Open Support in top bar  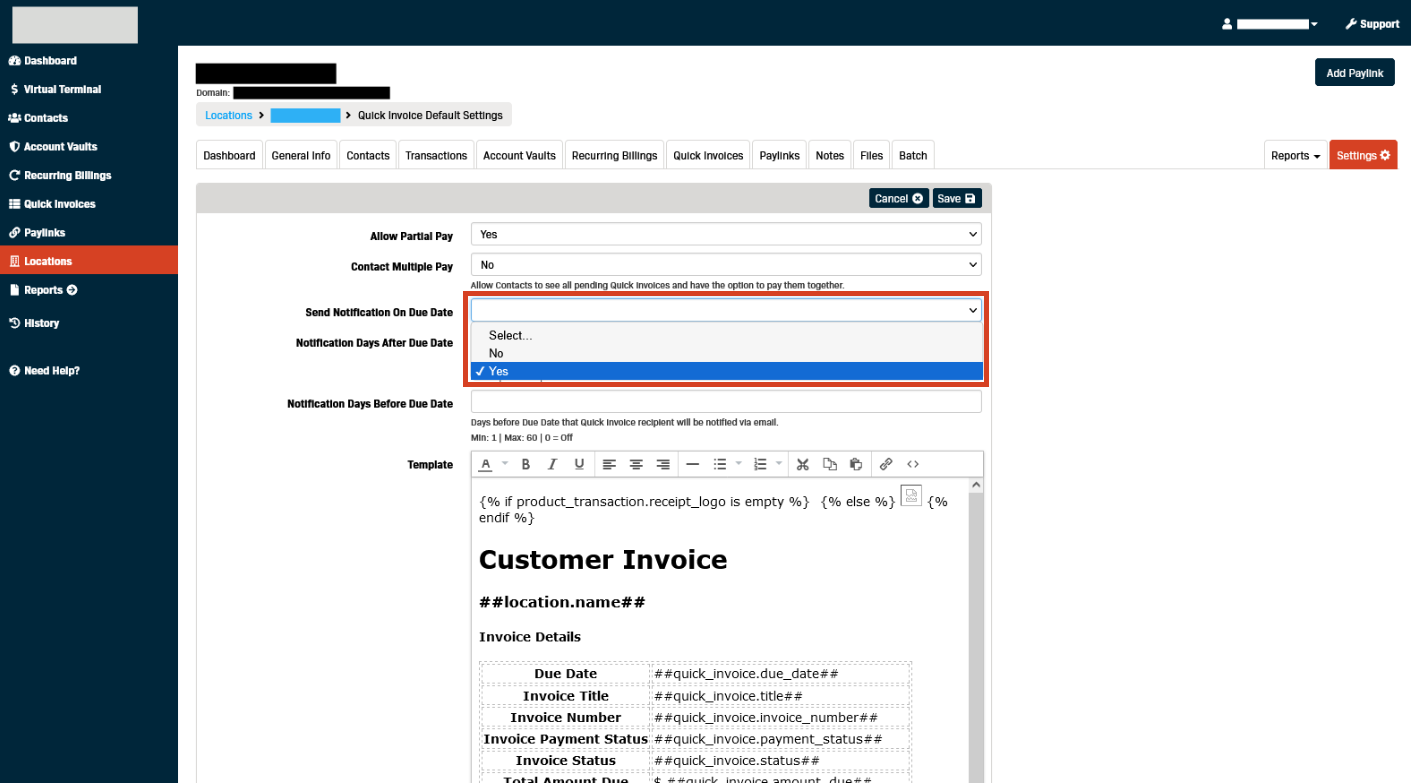pos(1372,24)
